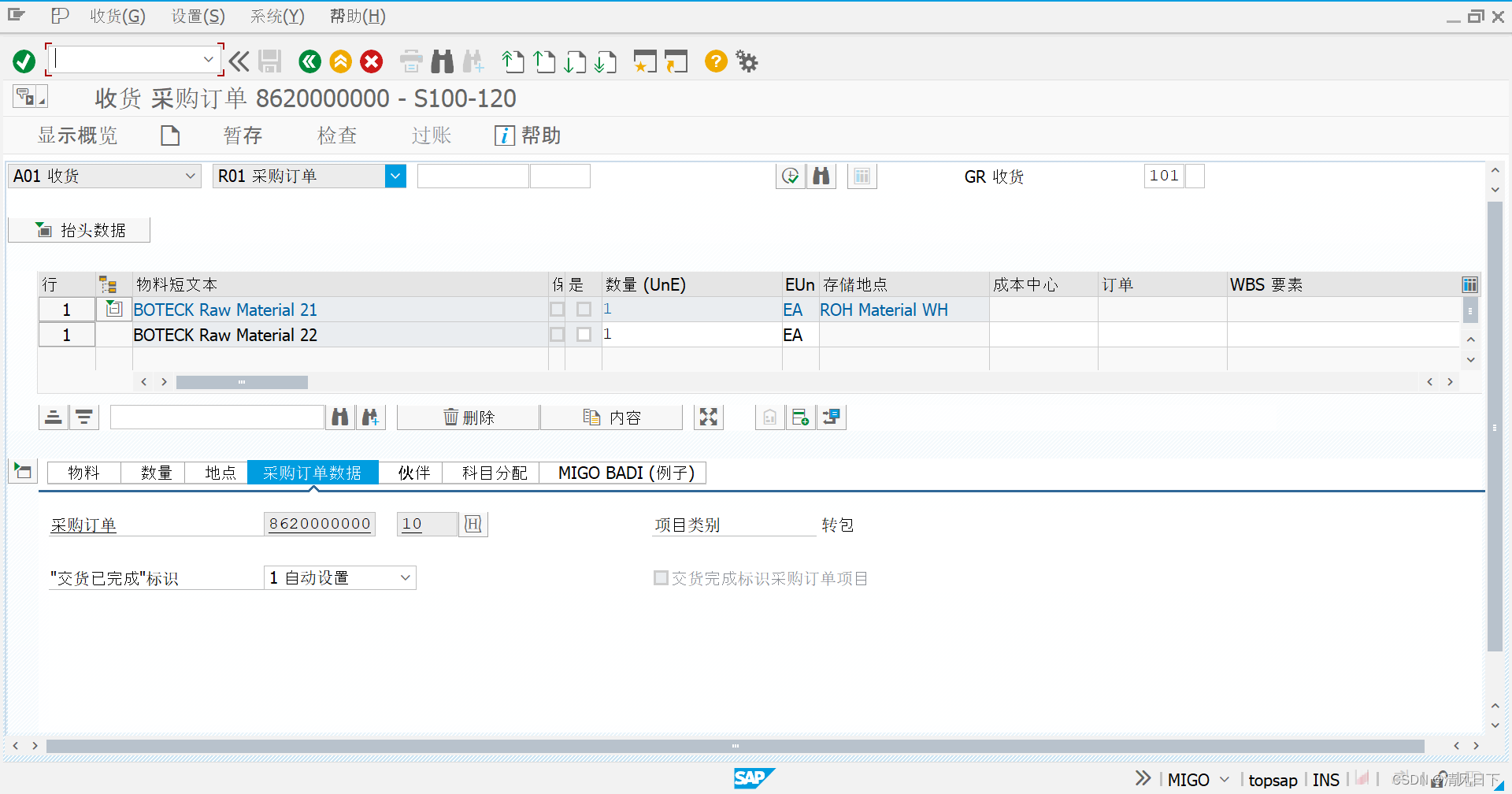1512x794 pixels.
Task: Open the status bar MIGO dropdown arrow
Action: coord(1225,780)
